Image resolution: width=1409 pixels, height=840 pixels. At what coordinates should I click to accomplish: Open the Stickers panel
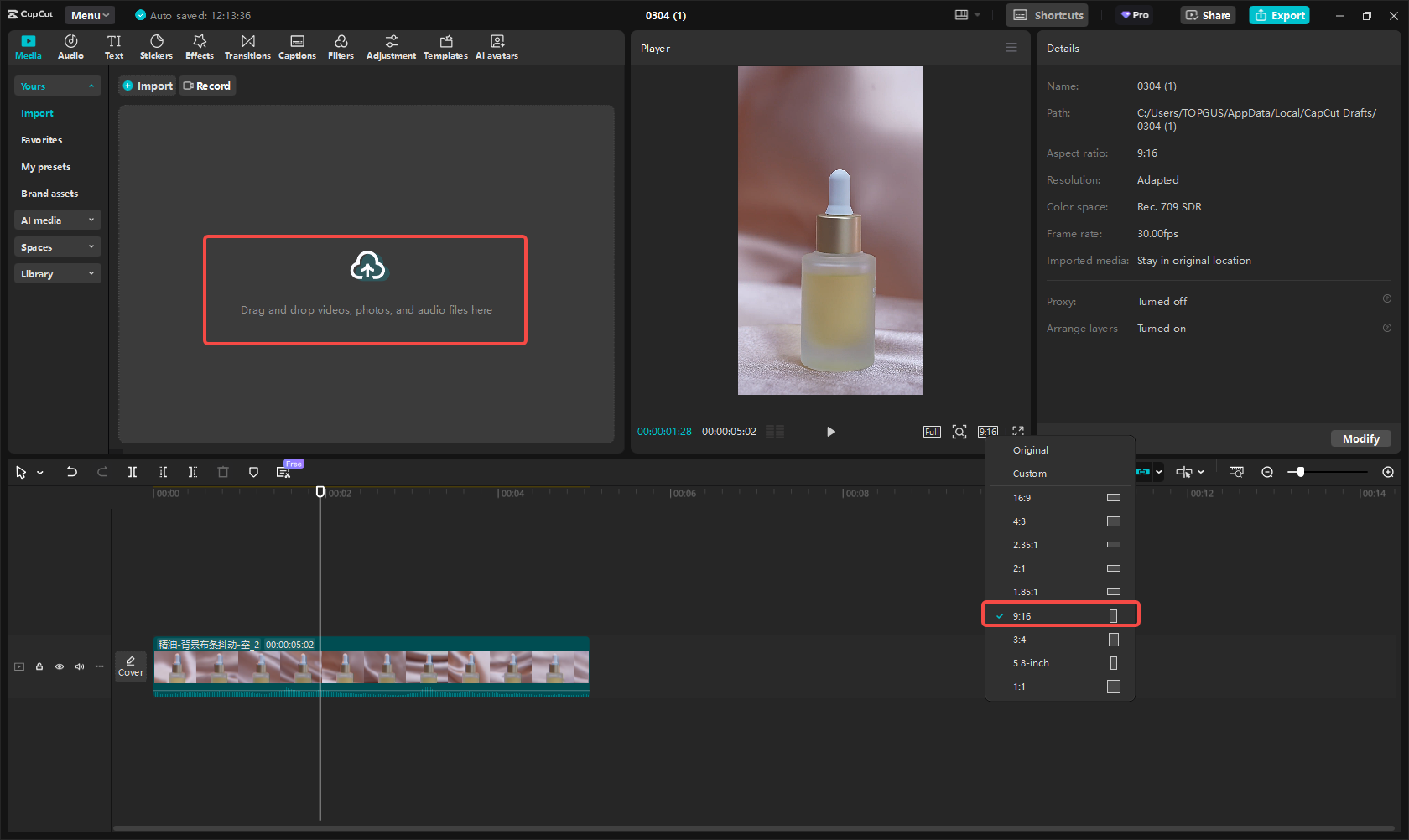[156, 47]
